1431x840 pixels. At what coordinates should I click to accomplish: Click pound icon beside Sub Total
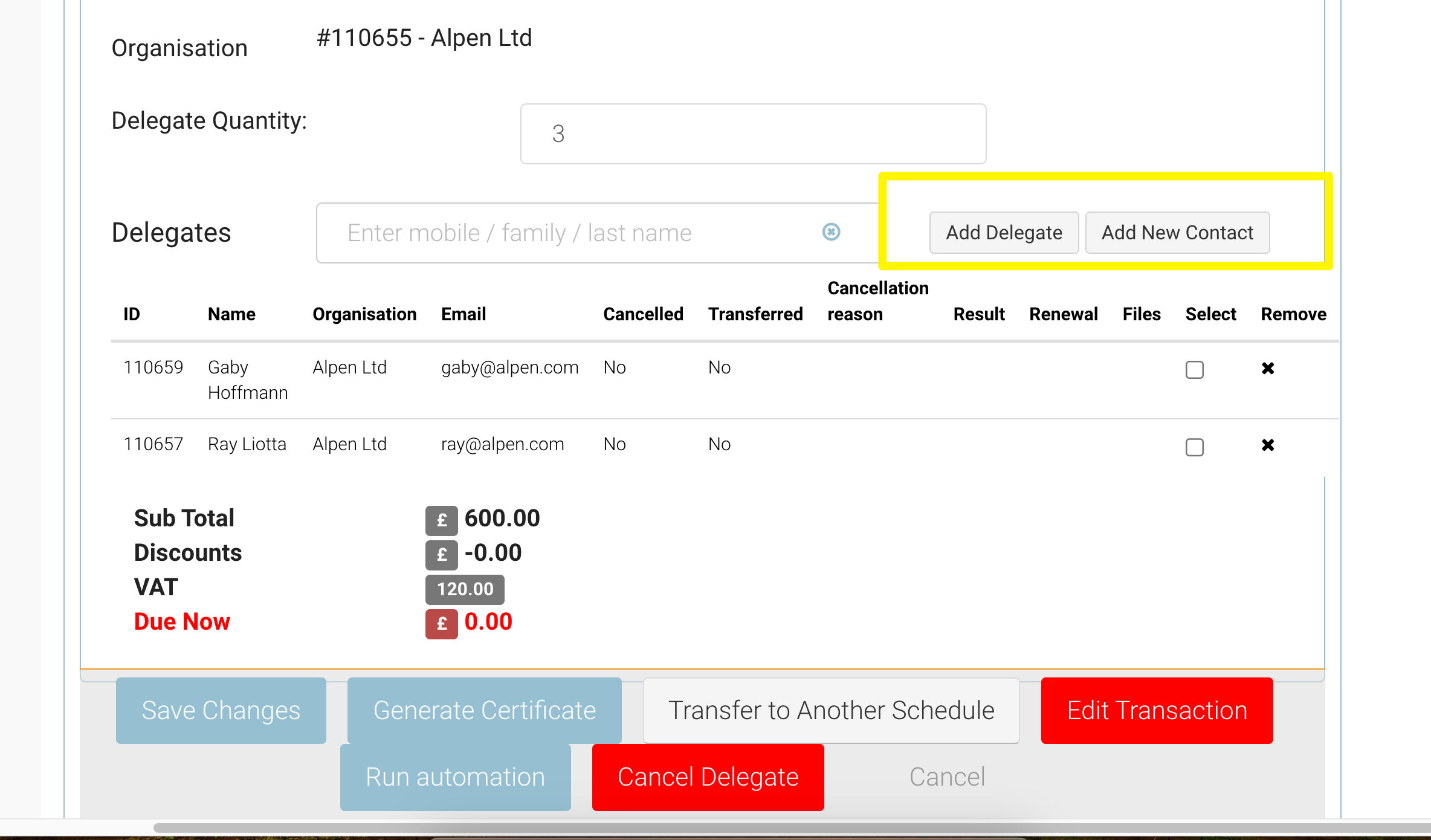441,520
